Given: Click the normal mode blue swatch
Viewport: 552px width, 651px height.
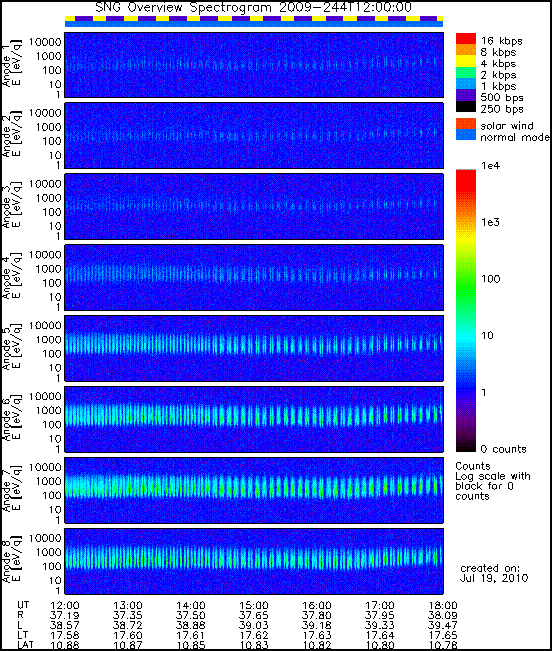Looking at the screenshot, I should (x=466, y=135).
